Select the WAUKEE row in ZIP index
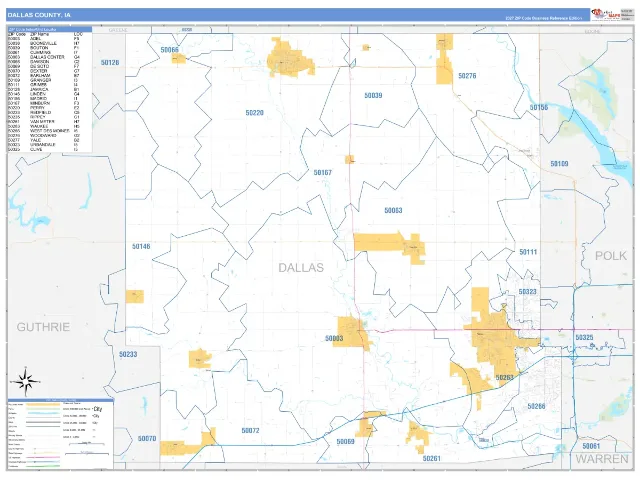This screenshot has width=640, height=480. 44,127
